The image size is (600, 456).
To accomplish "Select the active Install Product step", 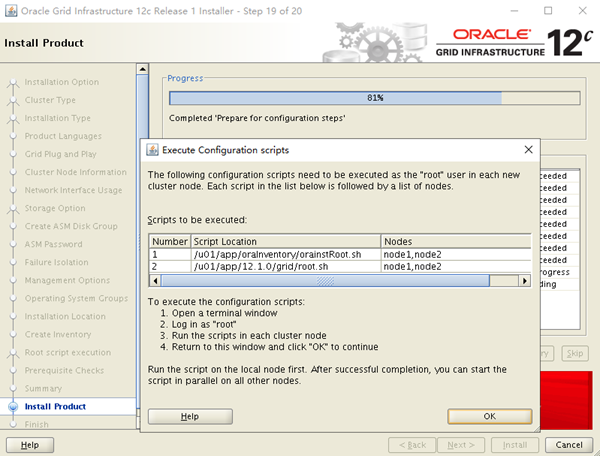I will 55,406.
